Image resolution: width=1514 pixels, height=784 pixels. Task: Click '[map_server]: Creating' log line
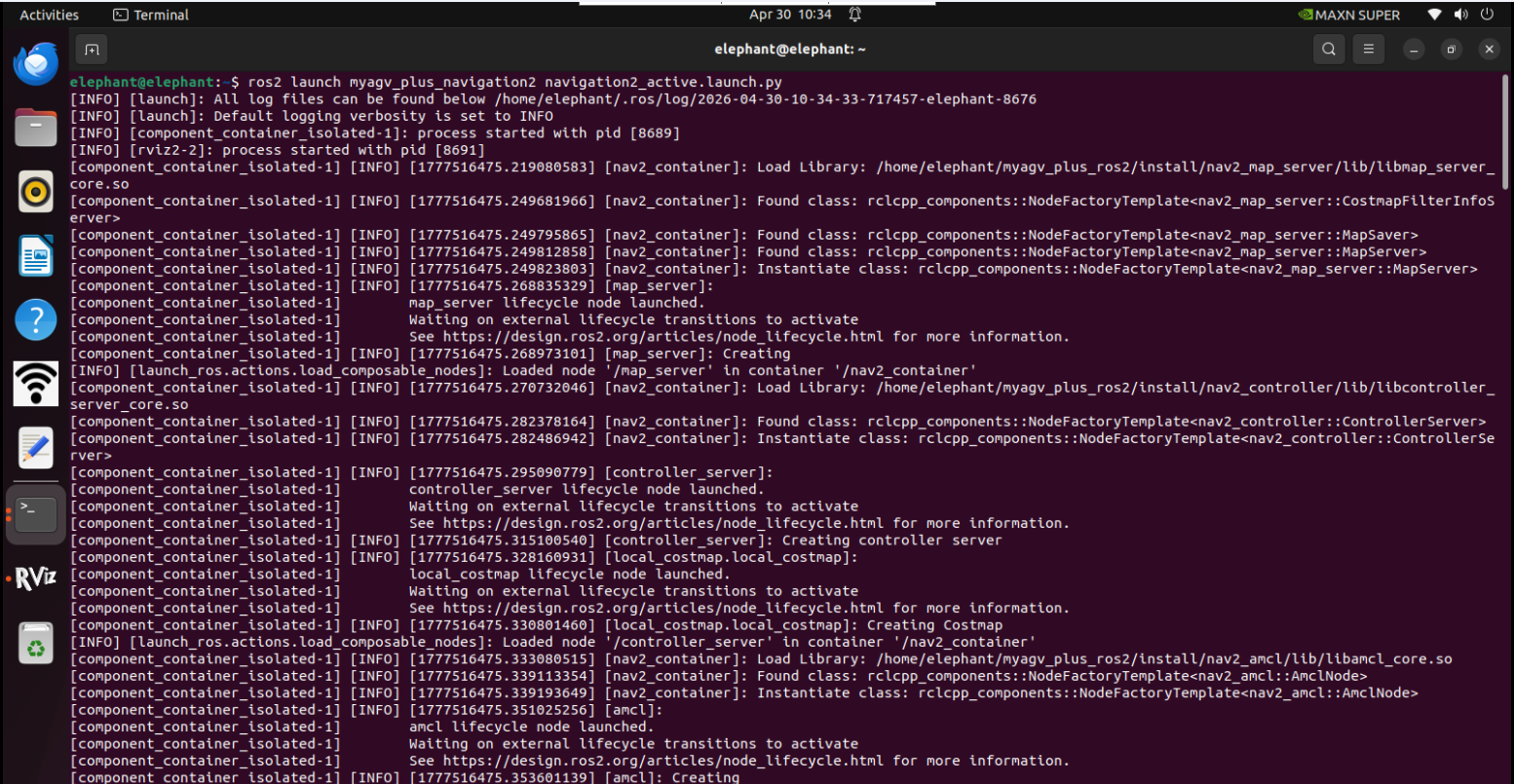click(431, 354)
